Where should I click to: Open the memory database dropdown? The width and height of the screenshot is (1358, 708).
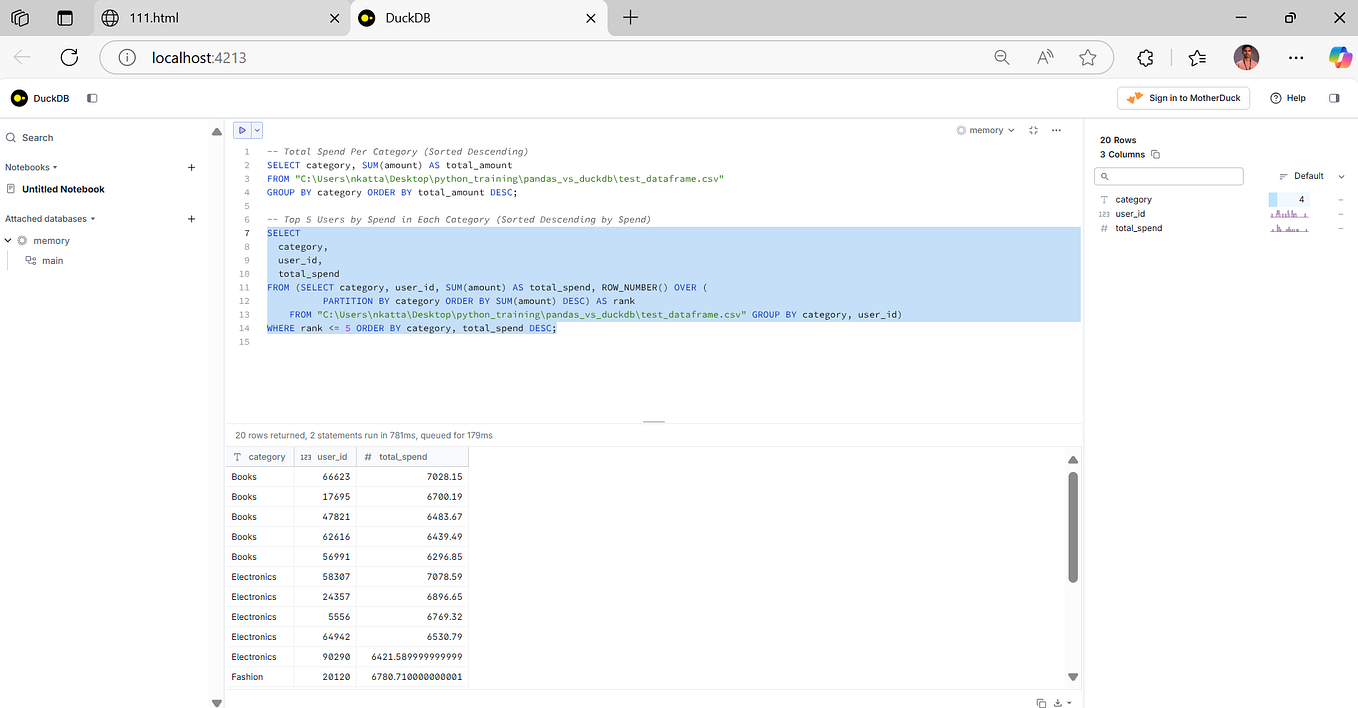(x=985, y=129)
